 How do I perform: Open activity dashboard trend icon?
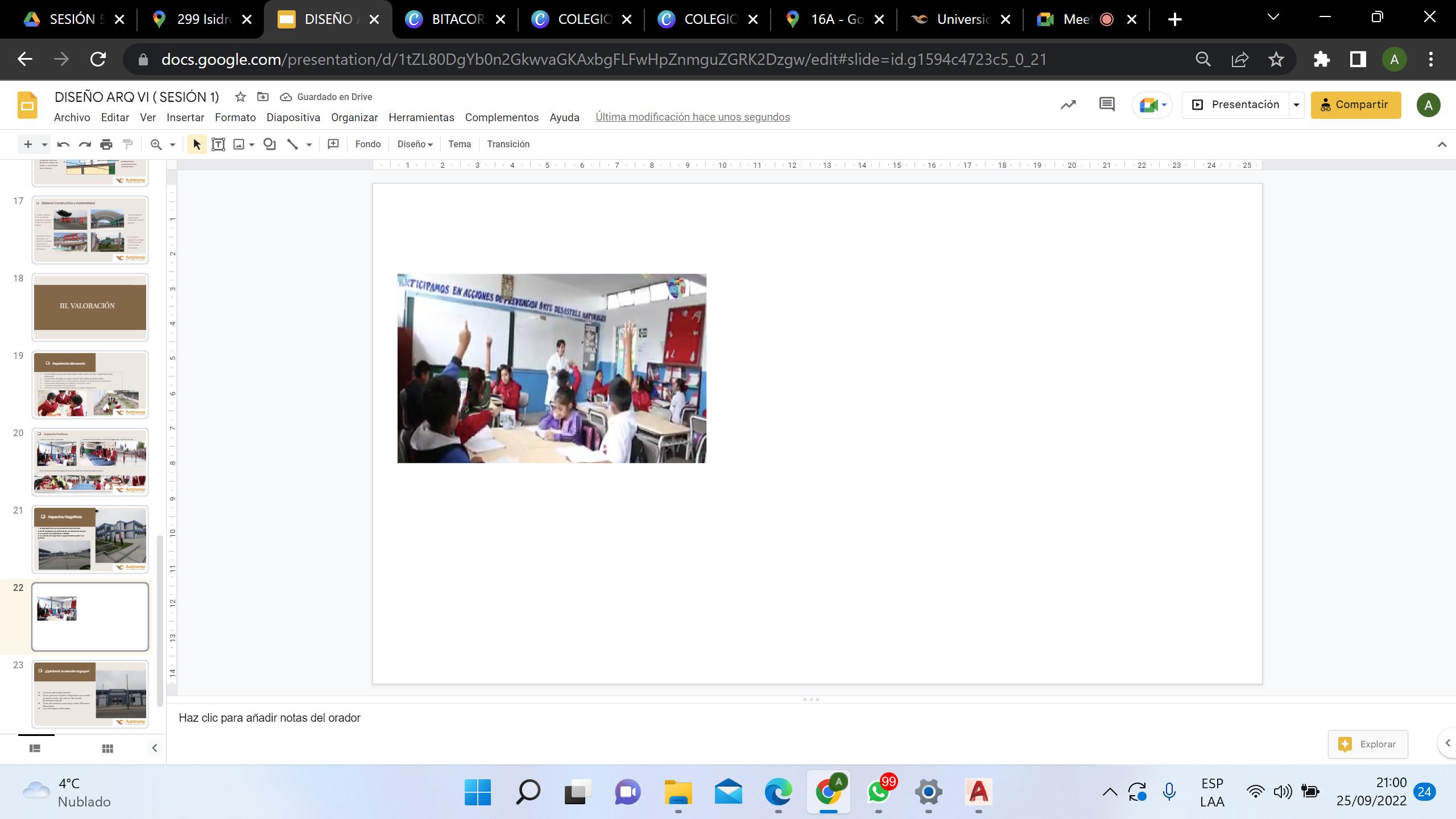(x=1068, y=105)
